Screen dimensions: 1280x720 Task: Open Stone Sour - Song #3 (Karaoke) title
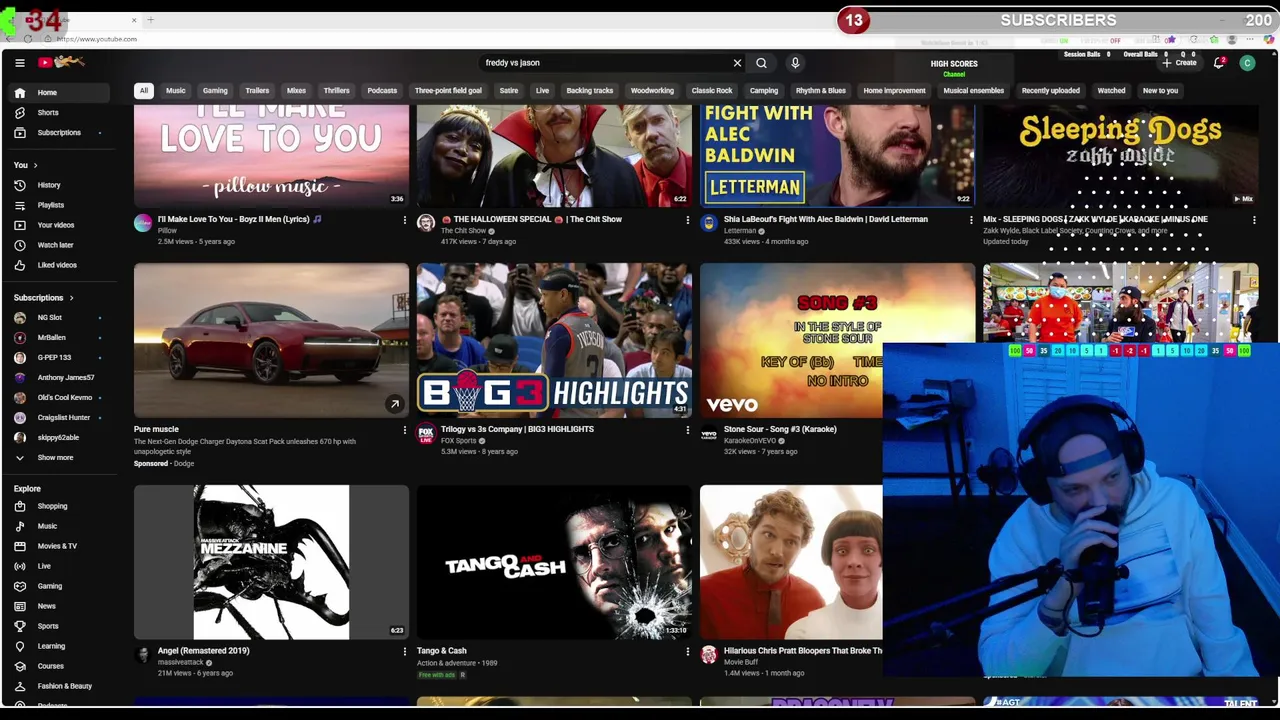tap(780, 429)
